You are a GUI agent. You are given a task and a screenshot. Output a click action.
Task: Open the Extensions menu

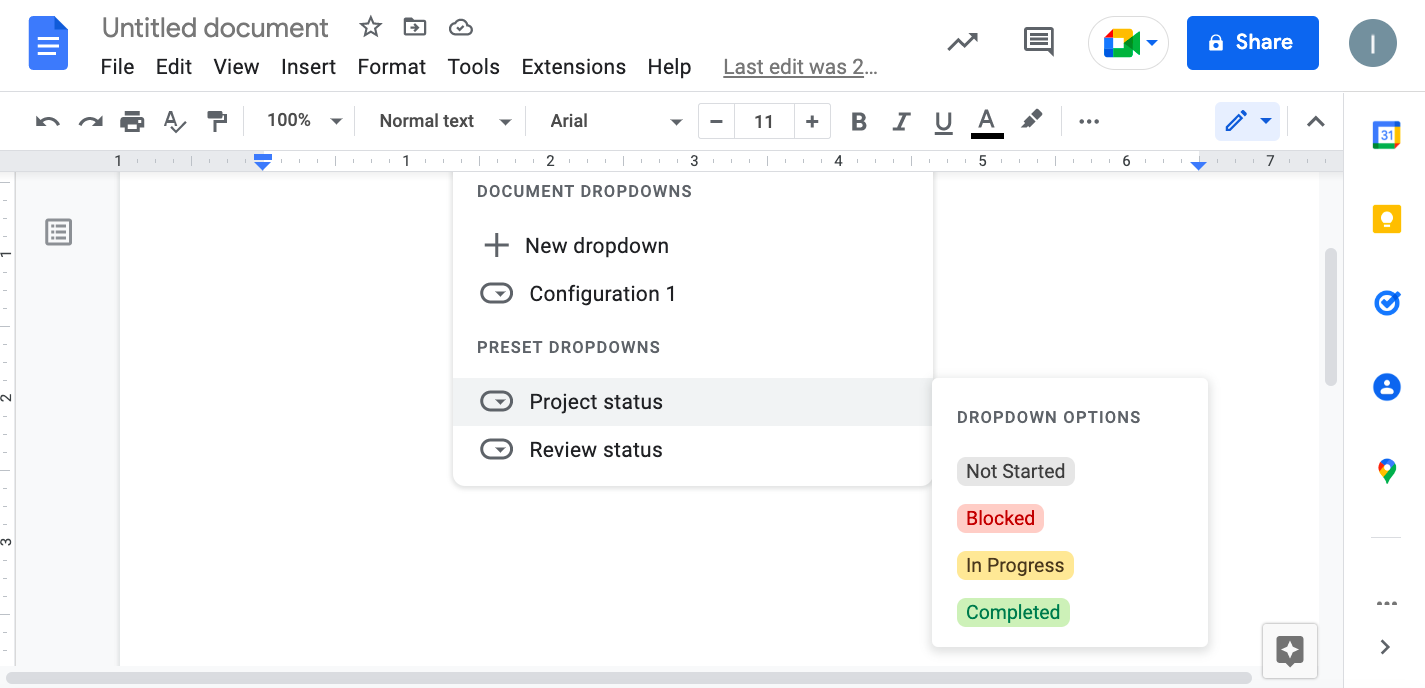point(573,66)
